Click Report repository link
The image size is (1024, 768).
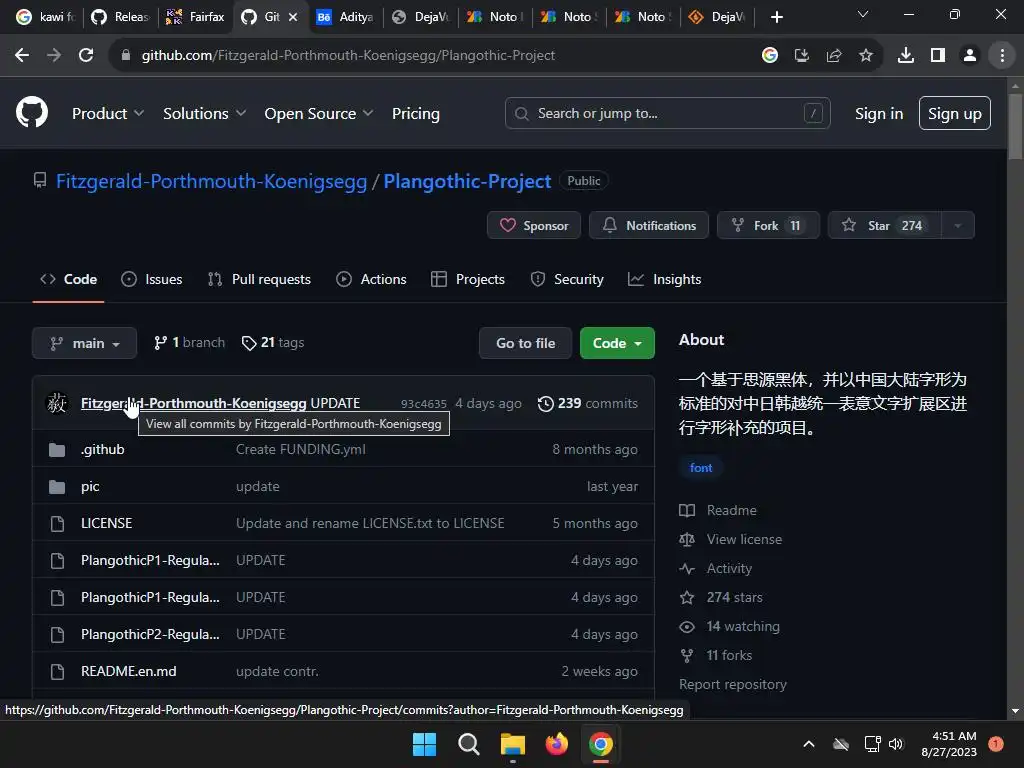pyautogui.click(x=733, y=684)
